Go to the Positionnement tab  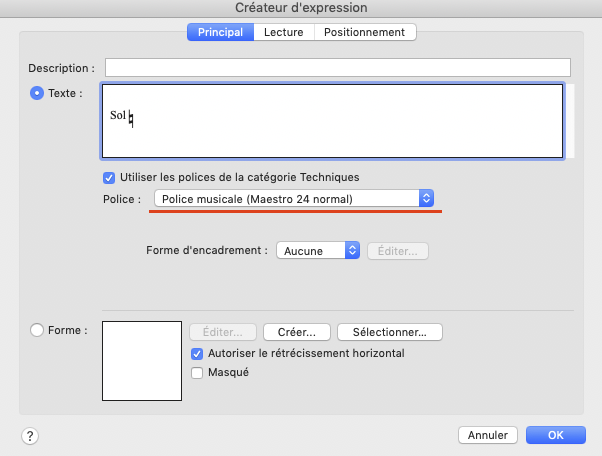coord(364,32)
